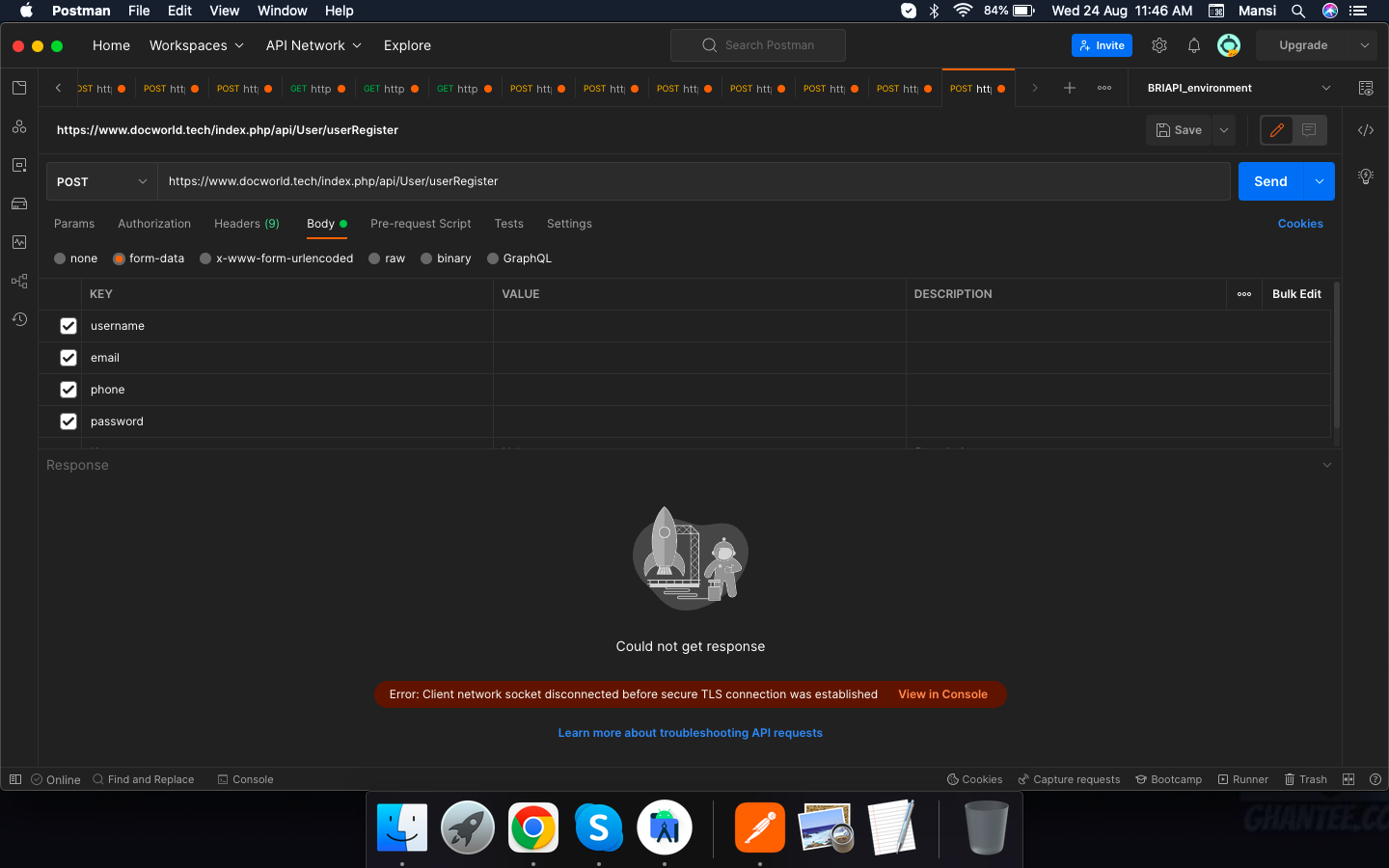The image size is (1389, 868).
Task: Open the History sidebar icon
Action: pyautogui.click(x=19, y=319)
